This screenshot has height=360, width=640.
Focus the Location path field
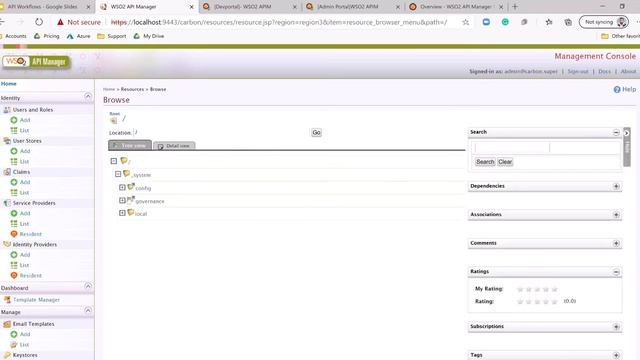(x=221, y=133)
